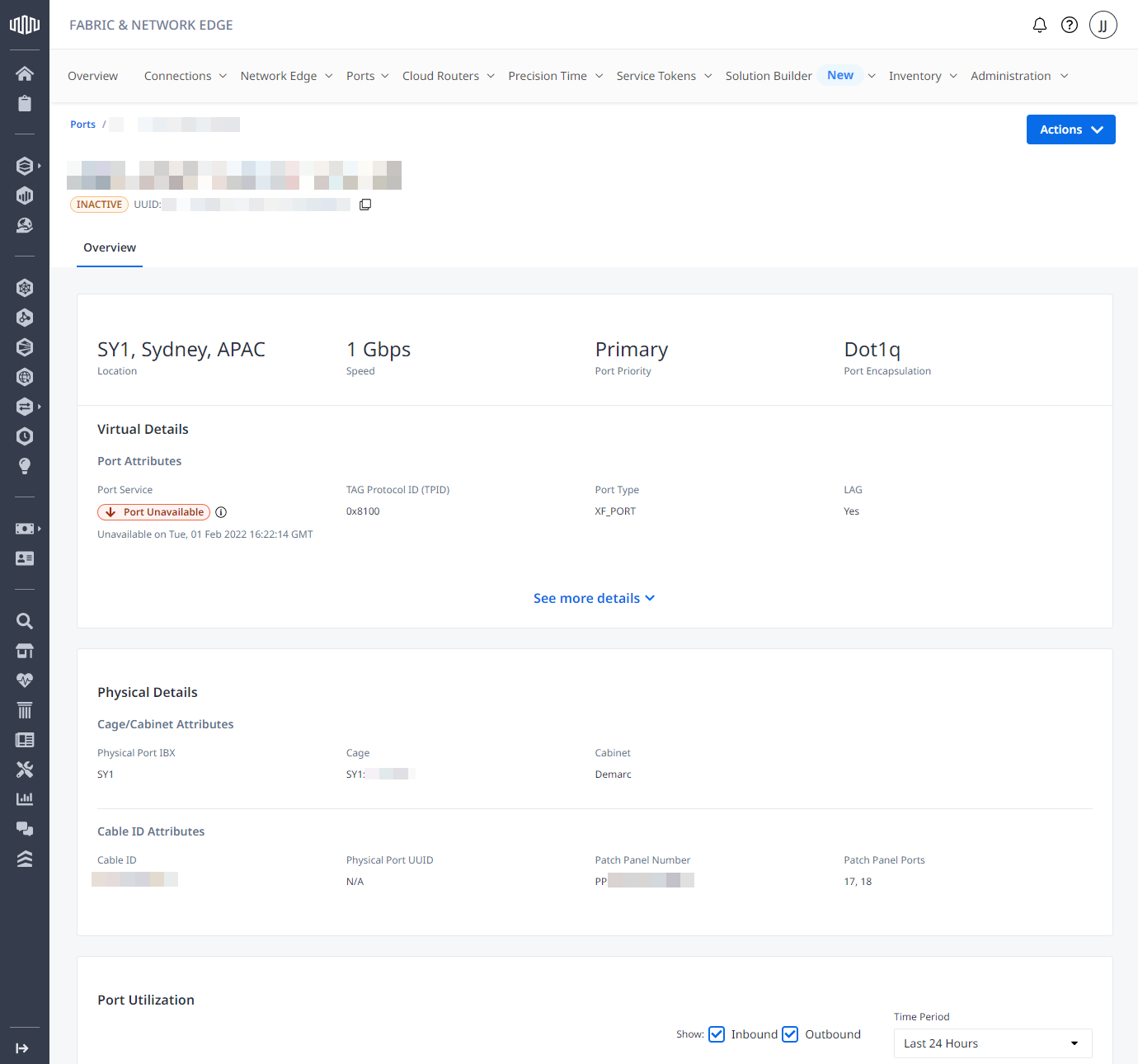The height and width of the screenshot is (1064, 1138).
Task: Click the 'New' badge beside Solution Builder
Action: pos(840,75)
